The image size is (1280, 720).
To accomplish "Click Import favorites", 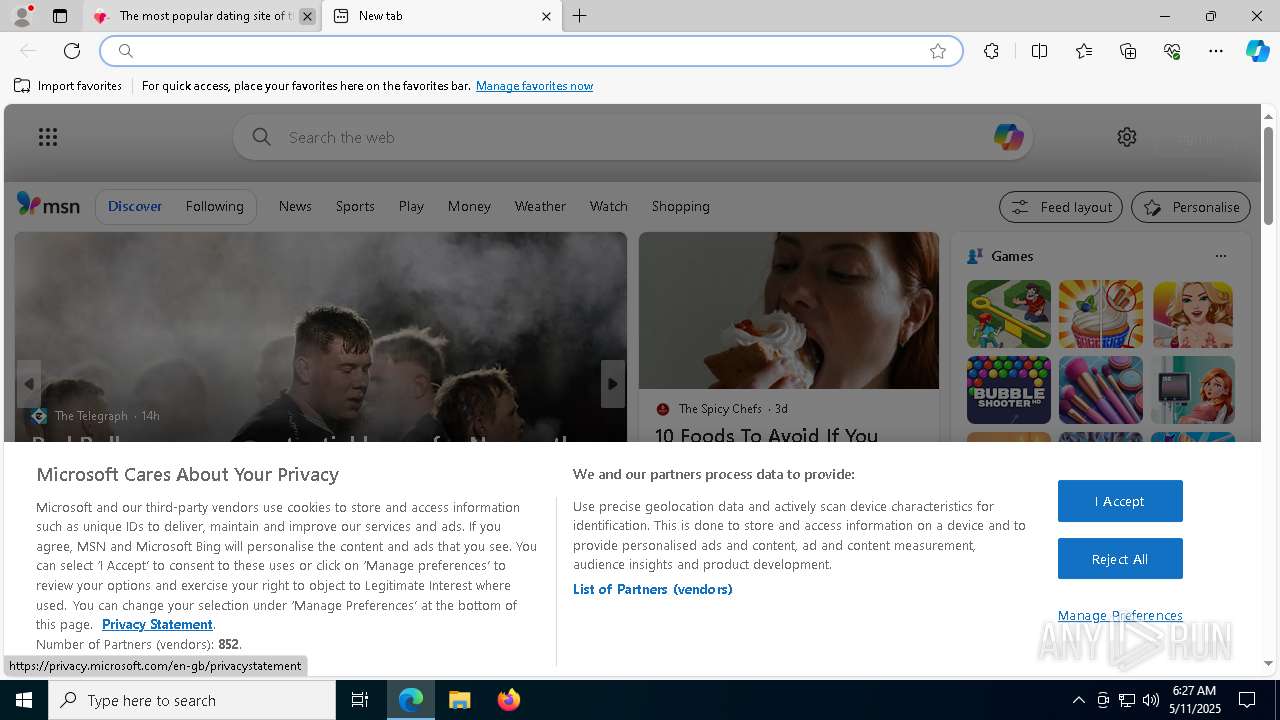I will click(x=68, y=86).
